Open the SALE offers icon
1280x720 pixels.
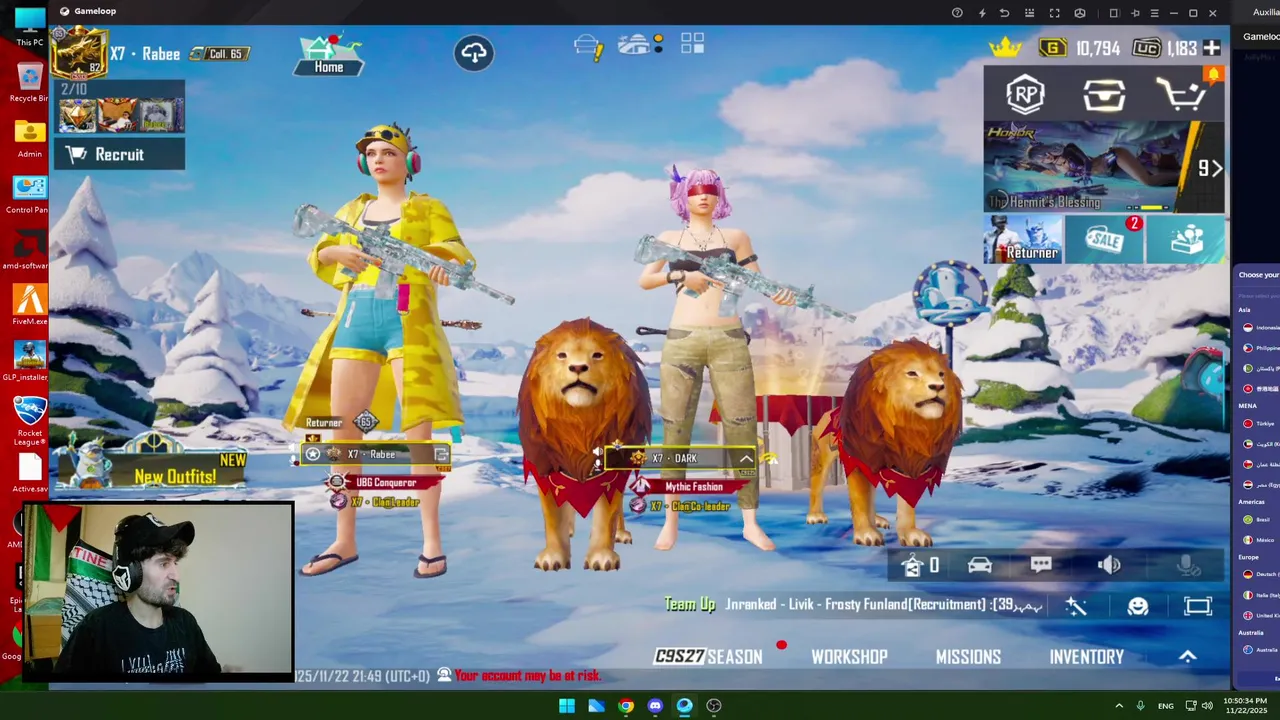point(1104,240)
